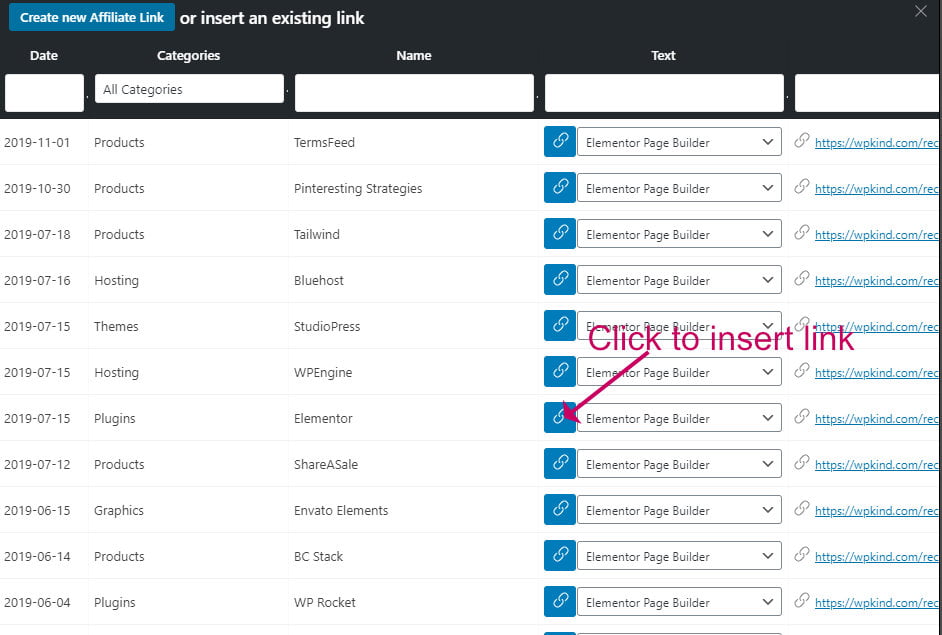Click the Name column header
942x635 pixels.
(414, 55)
